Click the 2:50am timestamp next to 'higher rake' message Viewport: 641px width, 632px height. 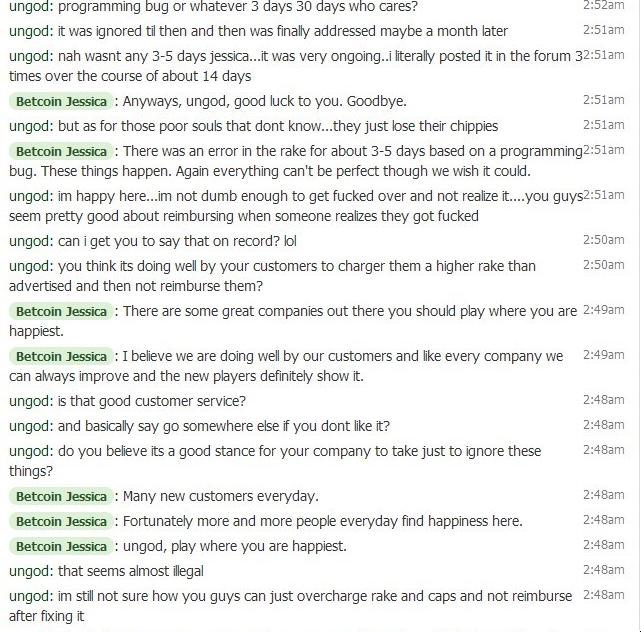pyautogui.click(x=603, y=265)
